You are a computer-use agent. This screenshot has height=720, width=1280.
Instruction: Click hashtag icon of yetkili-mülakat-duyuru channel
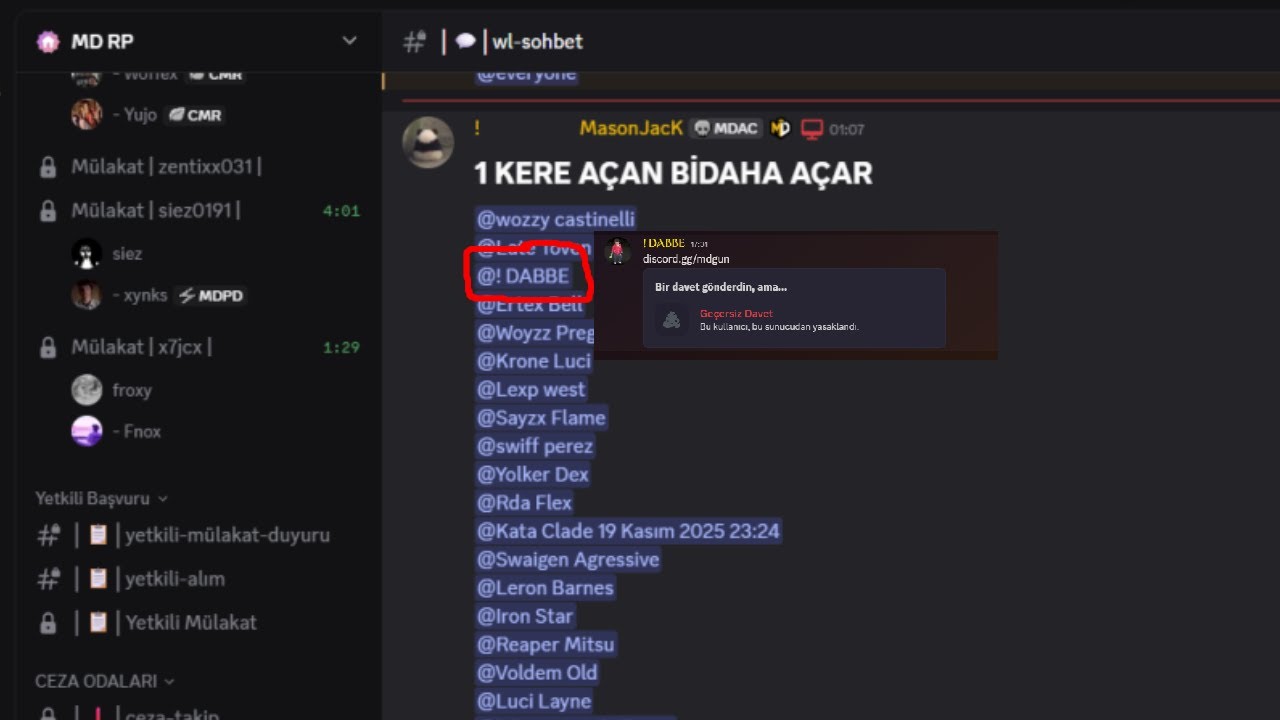click(x=48, y=535)
